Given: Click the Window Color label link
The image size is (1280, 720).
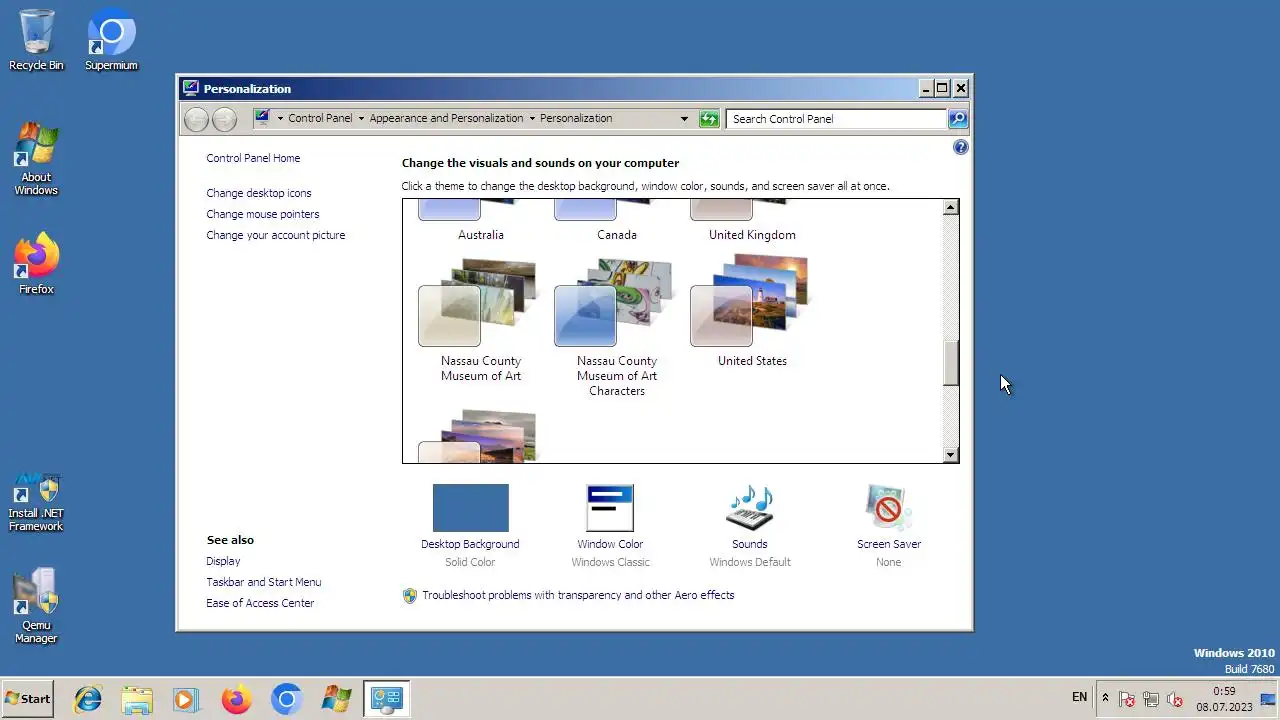Looking at the screenshot, I should (x=610, y=544).
